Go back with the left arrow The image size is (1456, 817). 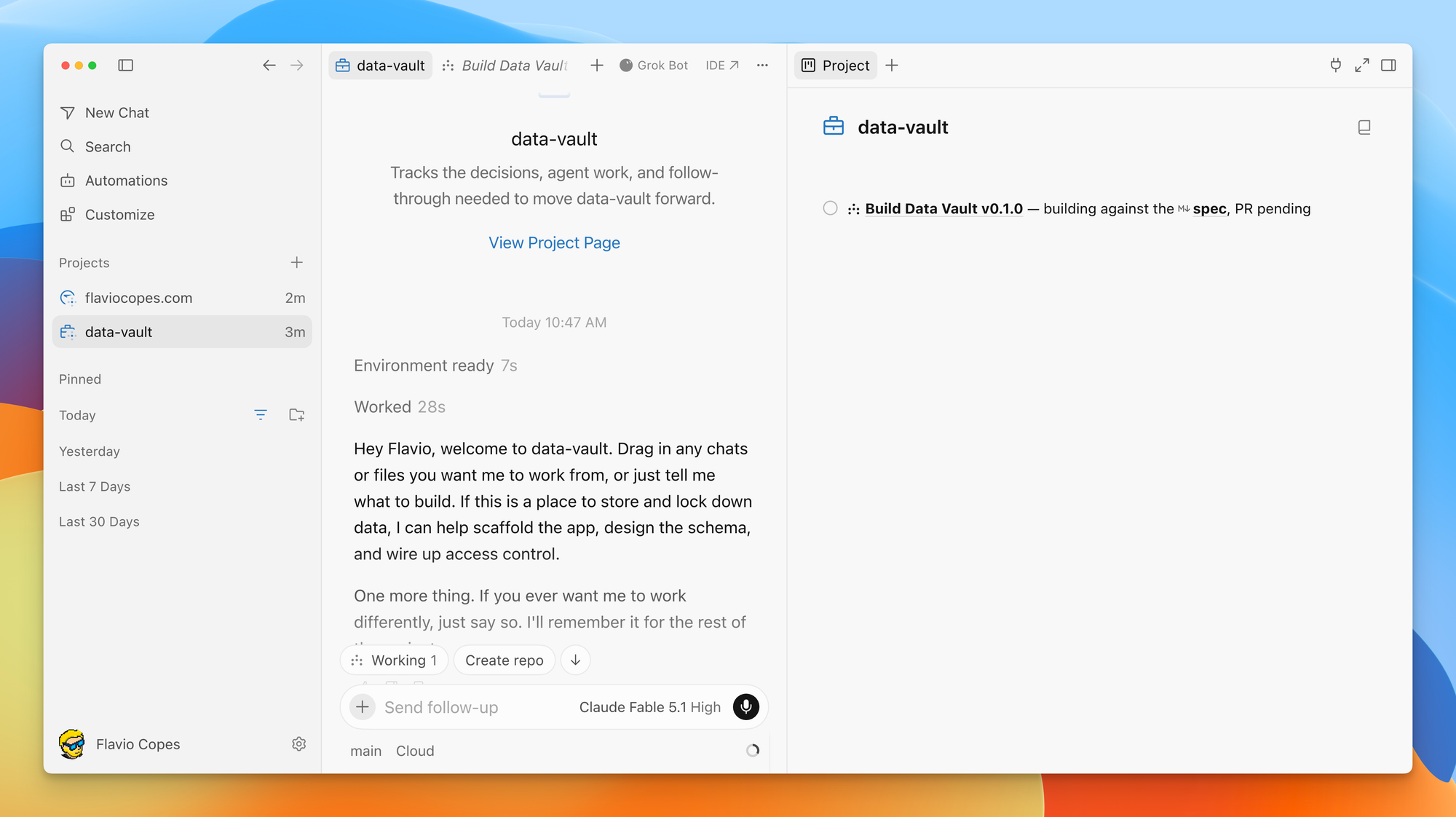[269, 66]
